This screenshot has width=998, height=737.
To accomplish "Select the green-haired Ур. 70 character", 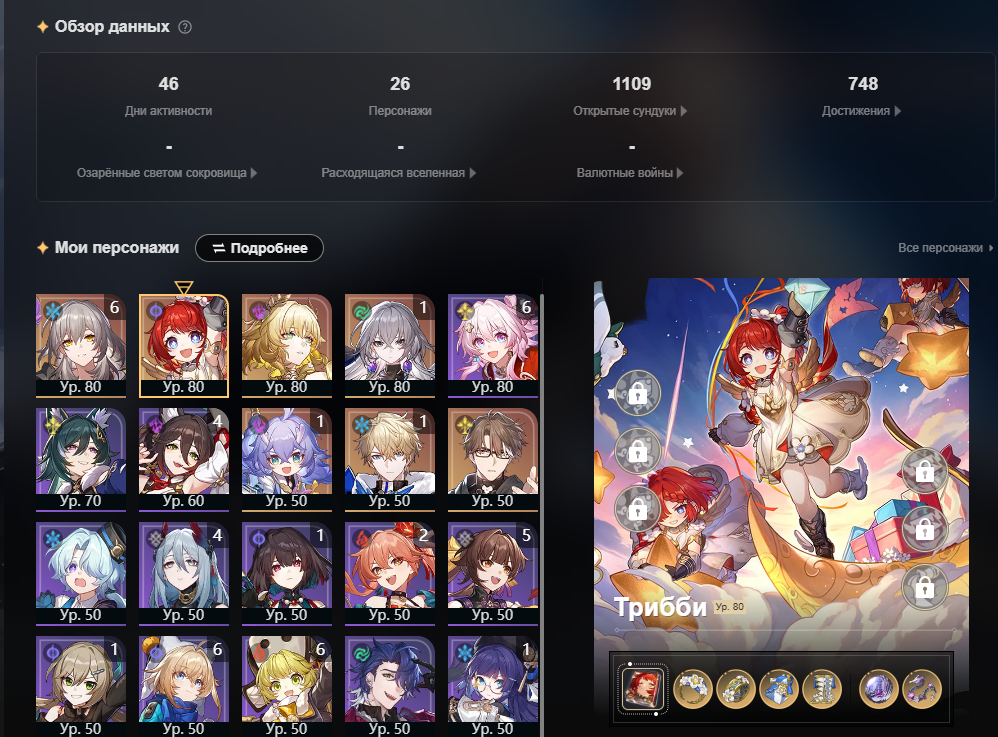I will (x=81, y=460).
